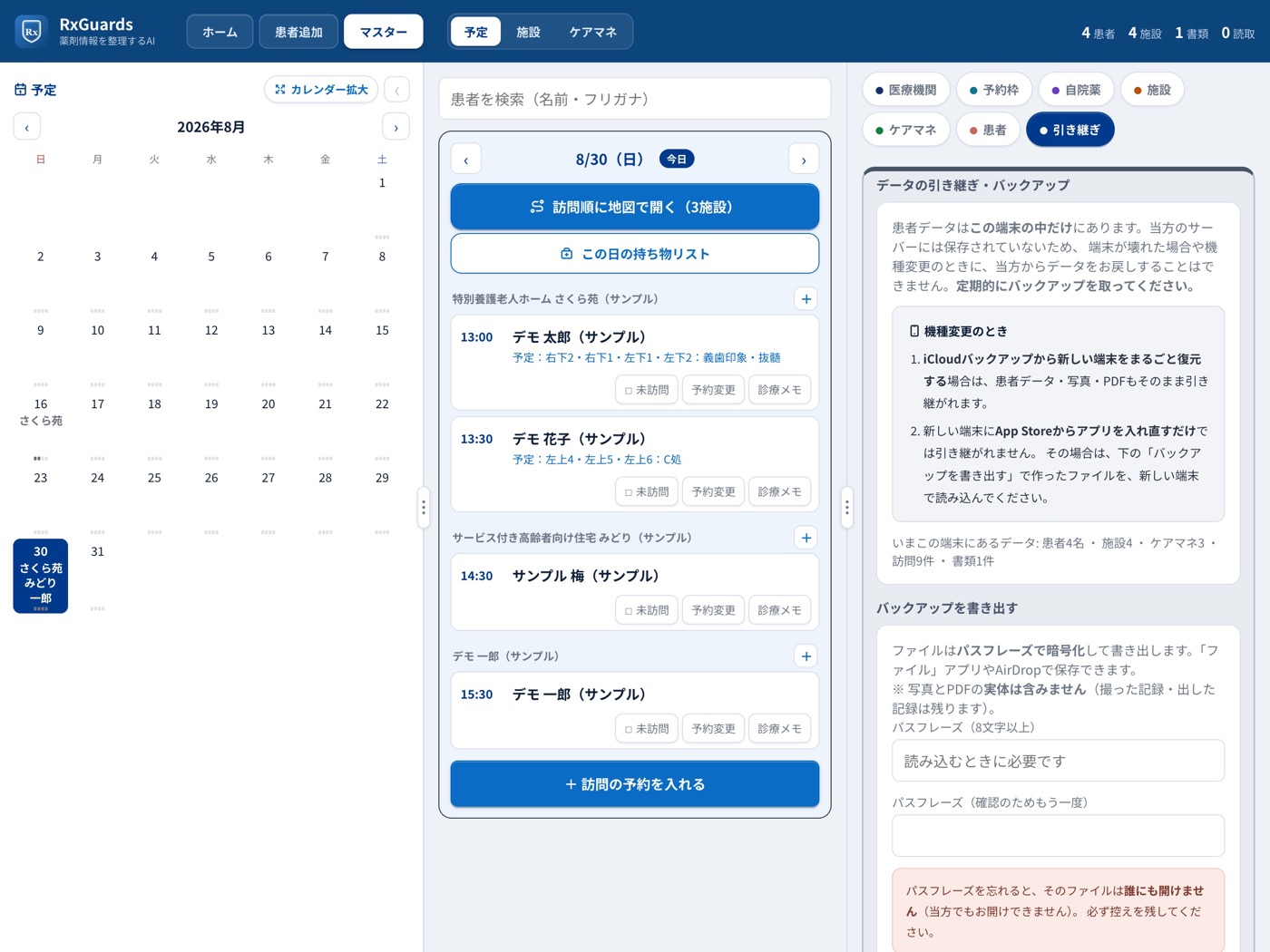
Task: Click the passphrase confirmation field
Action: pos(1058,836)
